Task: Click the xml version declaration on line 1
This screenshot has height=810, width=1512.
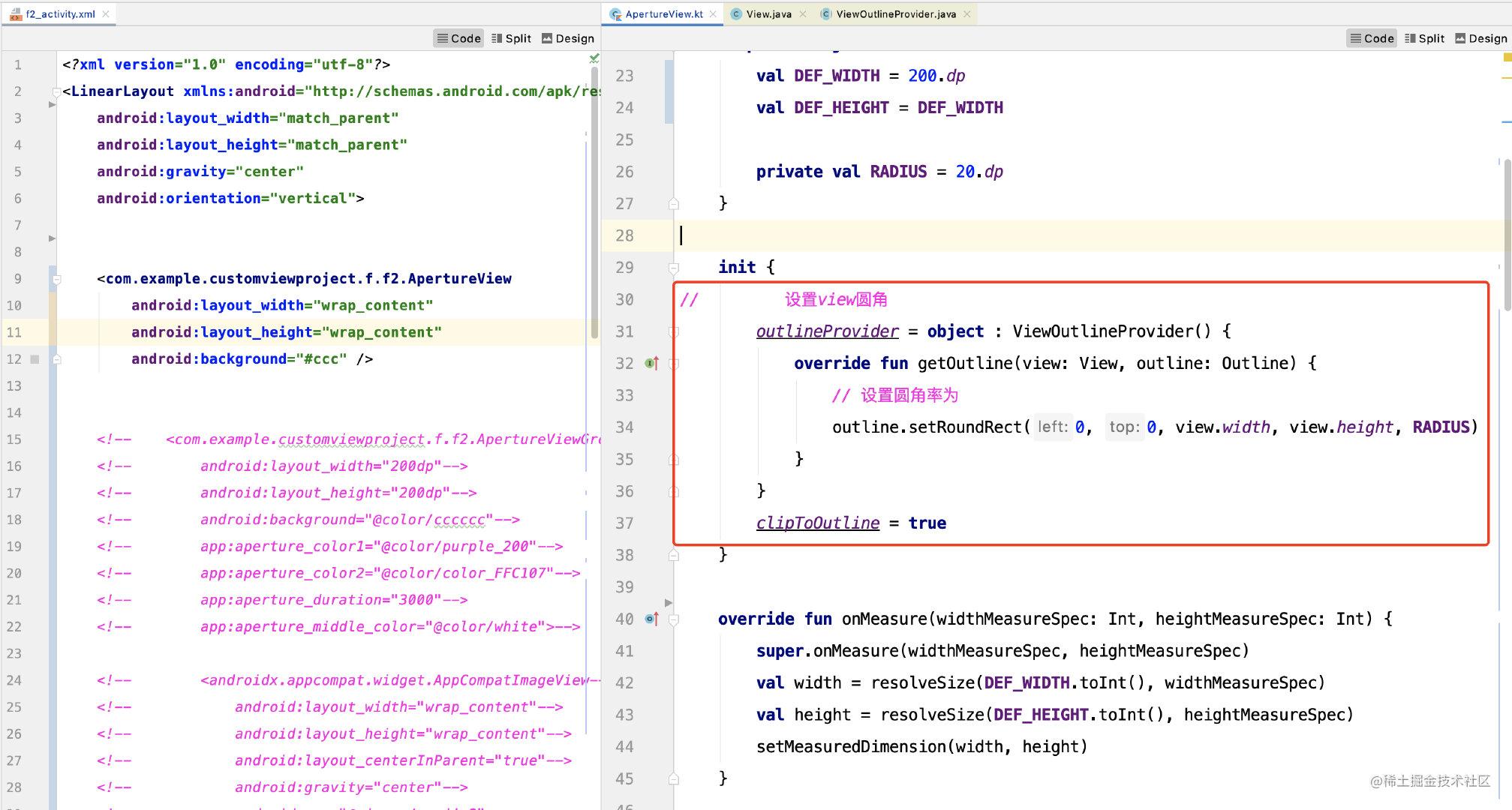Action: 227,64
